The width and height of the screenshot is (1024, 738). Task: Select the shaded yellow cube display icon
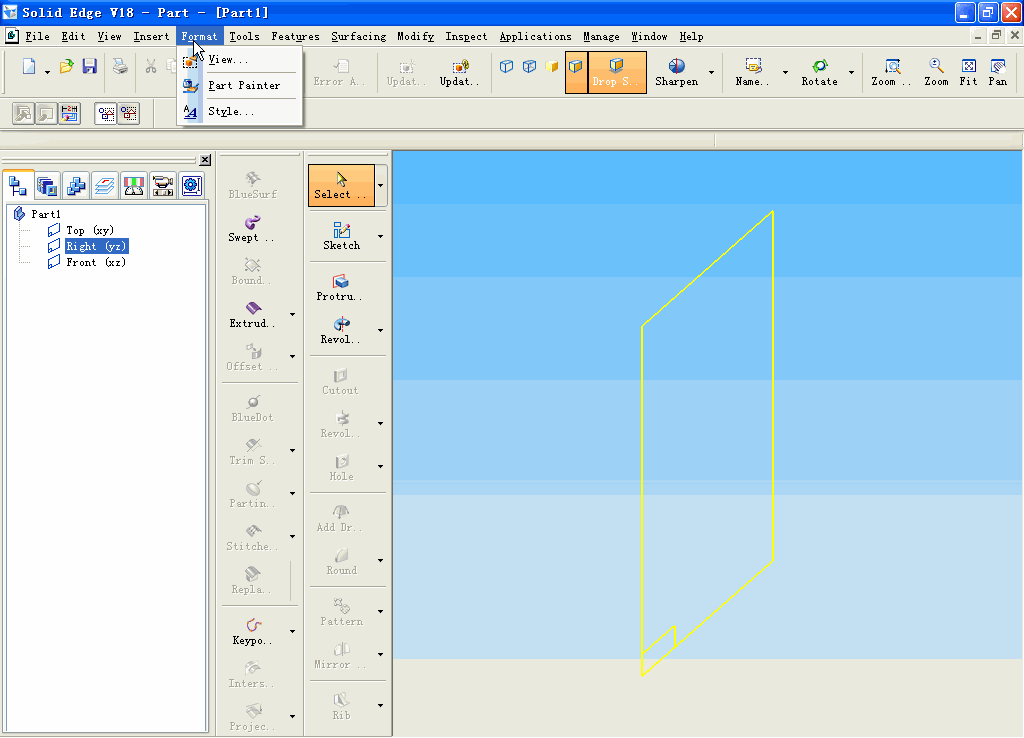[x=552, y=66]
